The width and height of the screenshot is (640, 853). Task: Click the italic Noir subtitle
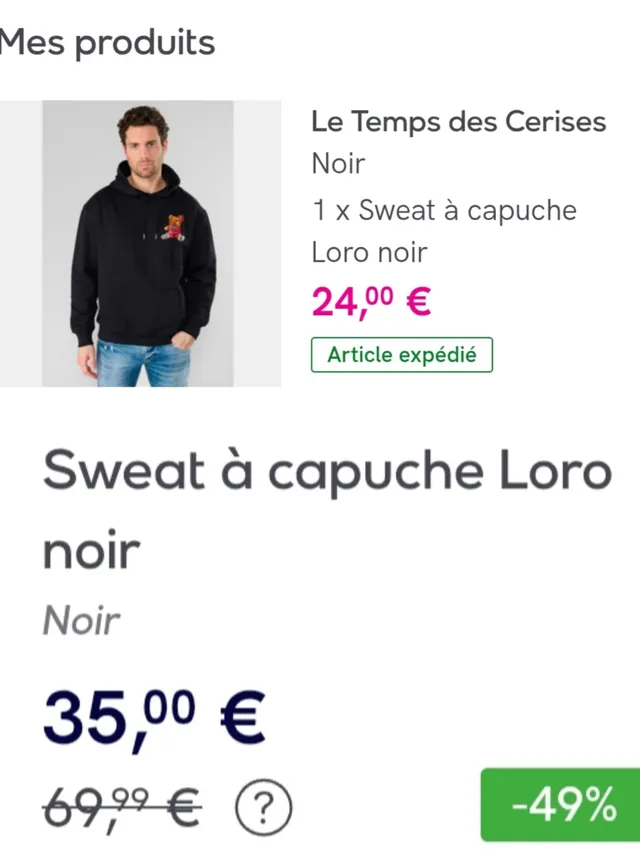pyautogui.click(x=81, y=622)
